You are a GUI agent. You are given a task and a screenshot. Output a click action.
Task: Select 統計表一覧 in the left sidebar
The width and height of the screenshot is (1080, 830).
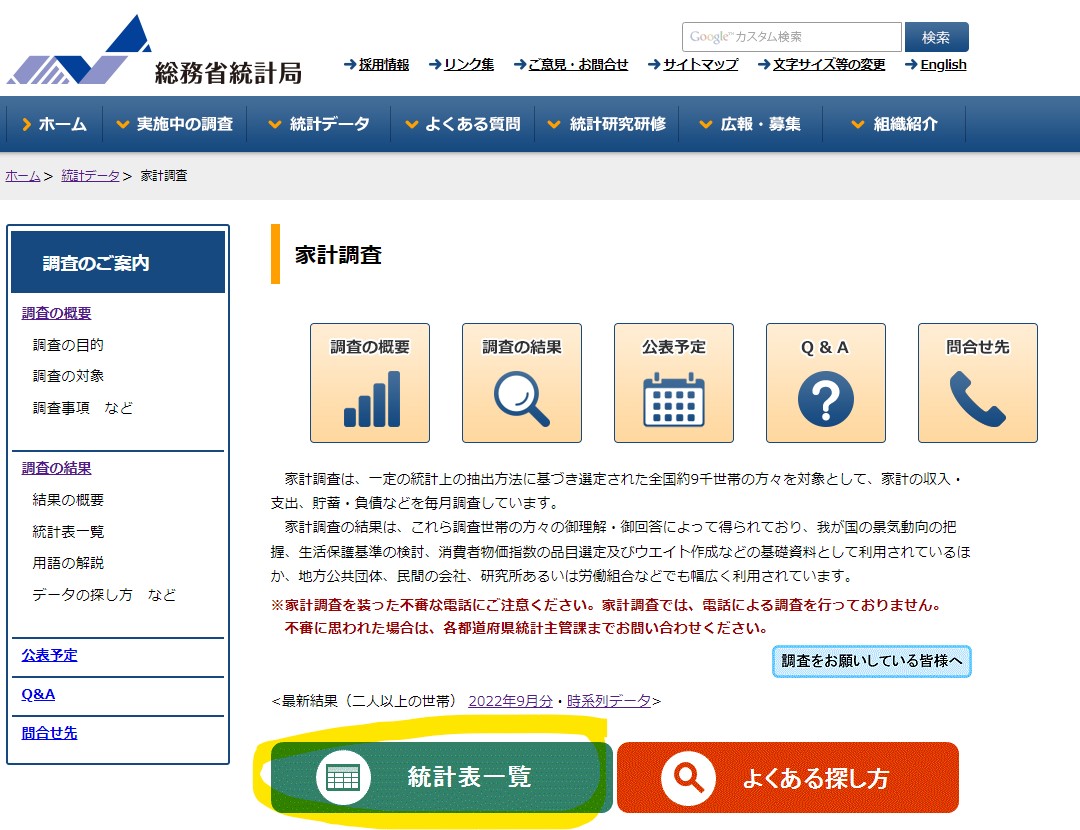tap(68, 531)
